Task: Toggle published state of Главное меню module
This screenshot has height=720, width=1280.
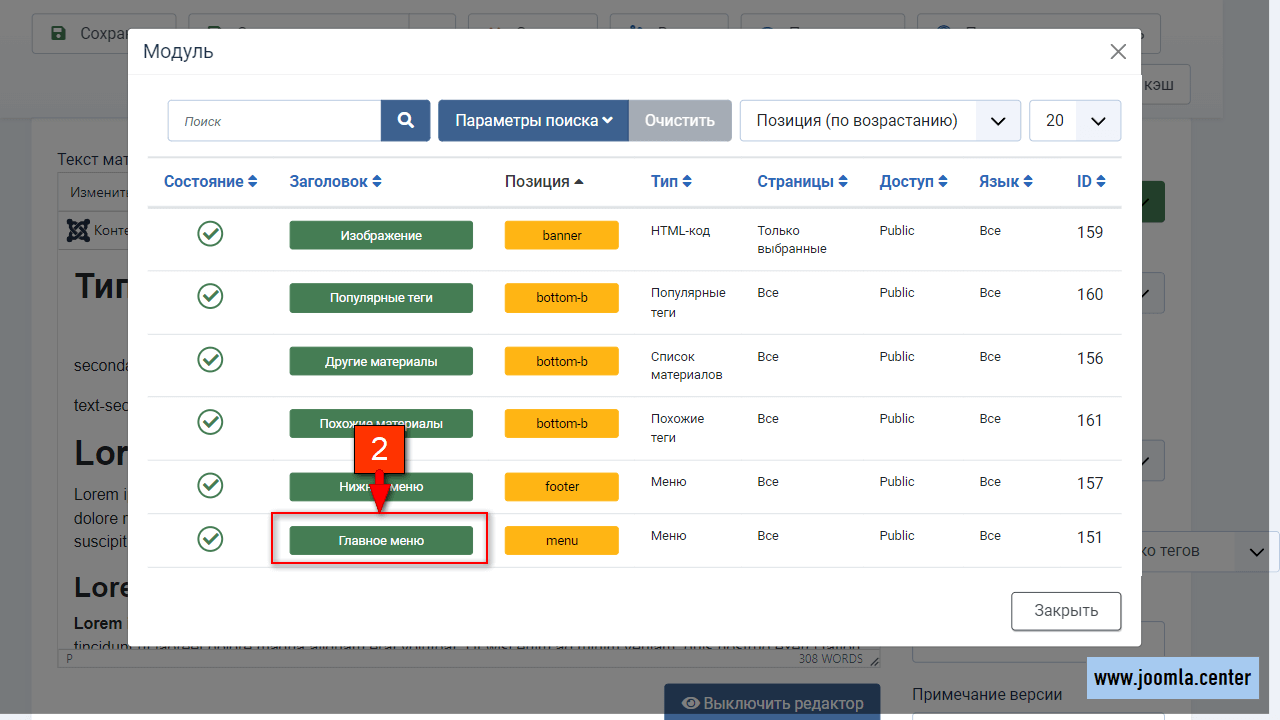Action: pos(210,540)
